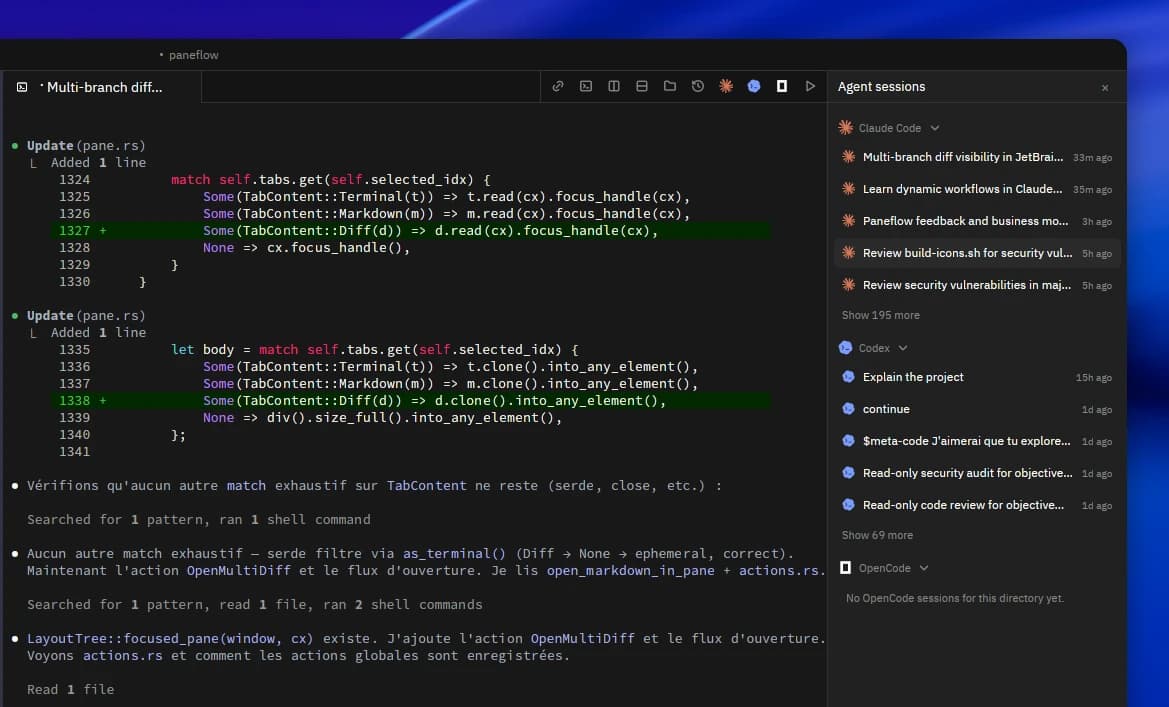Image resolution: width=1169 pixels, height=707 pixels.
Task: Click the starburst icon beside Review build-icons.sh session
Action: click(x=848, y=253)
